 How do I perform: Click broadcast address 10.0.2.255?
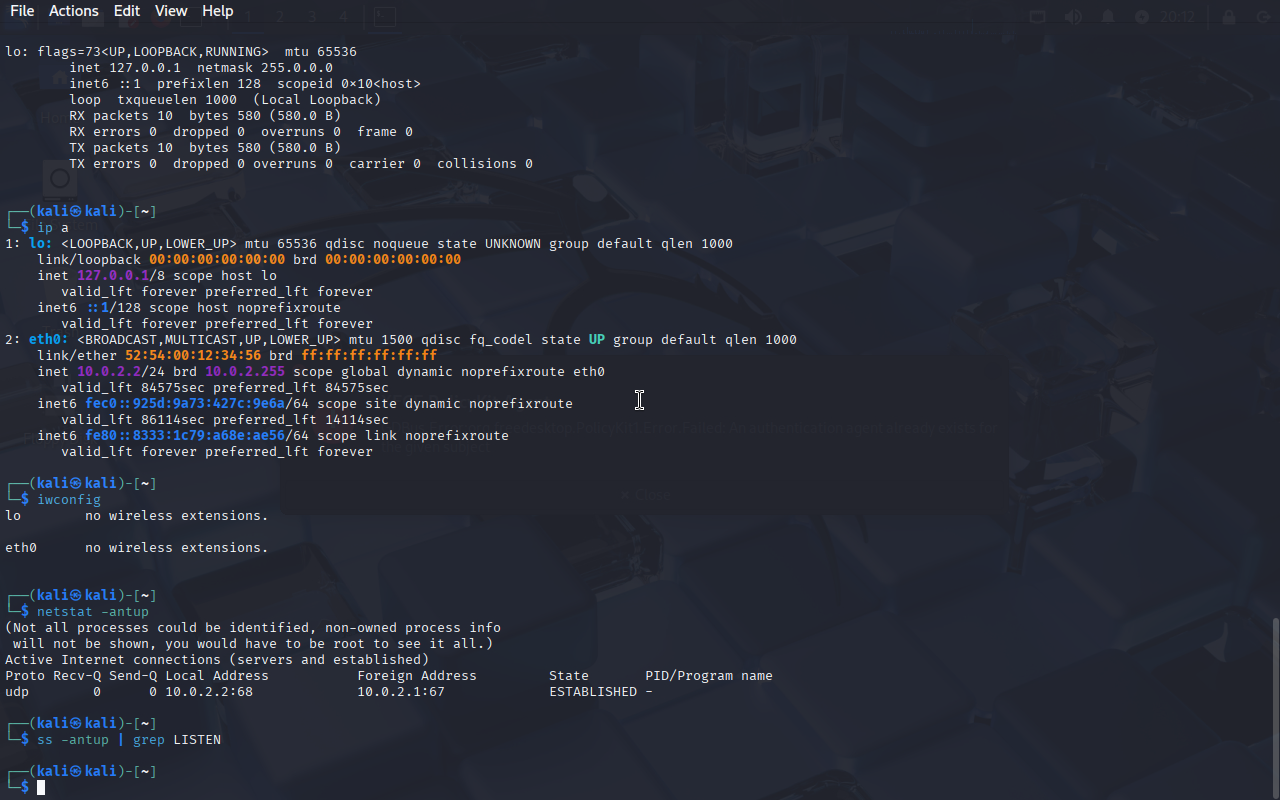(x=245, y=372)
